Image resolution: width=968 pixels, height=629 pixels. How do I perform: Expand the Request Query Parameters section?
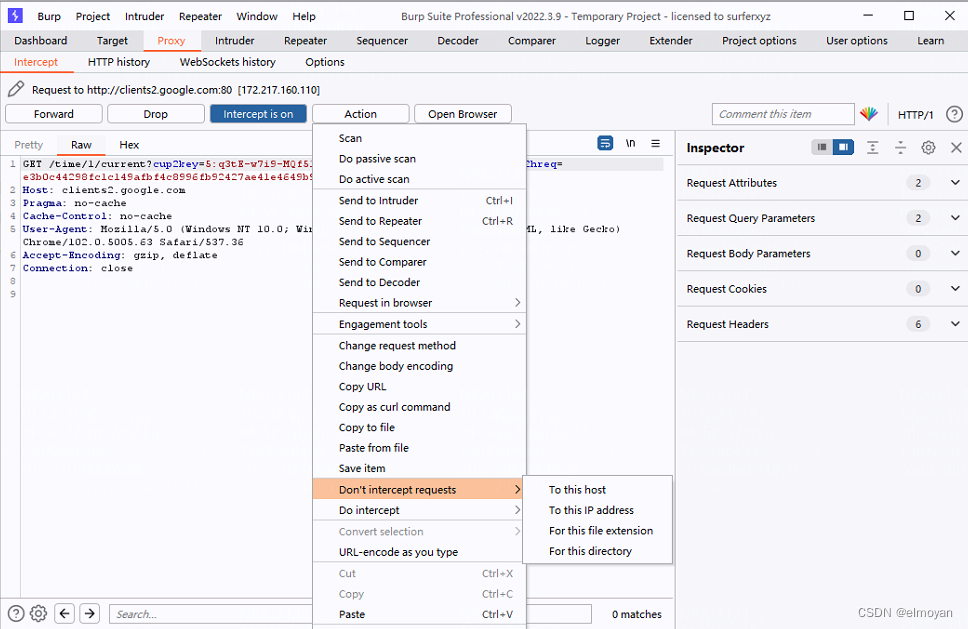coord(955,218)
